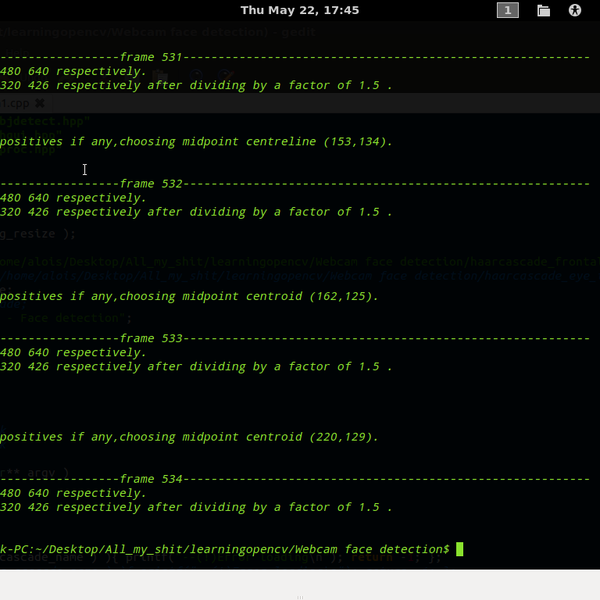
Task: Click the terminal prompt path ending in Webcam face detection$
Action: click(225, 549)
